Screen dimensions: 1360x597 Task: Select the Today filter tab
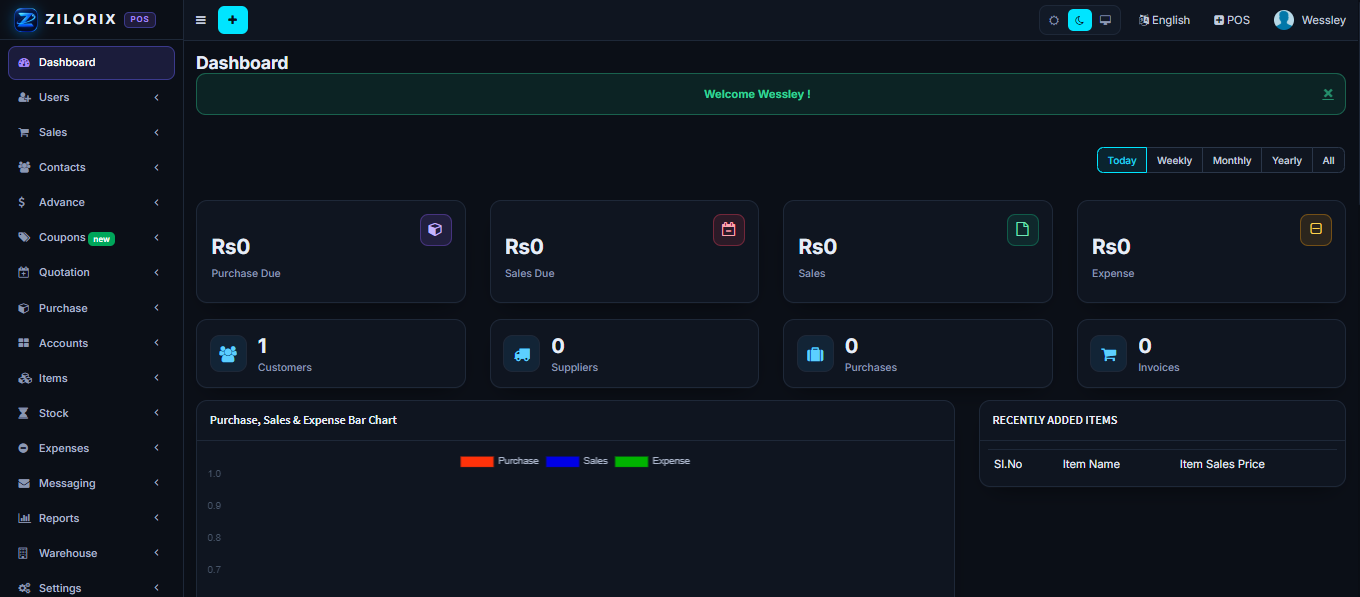point(1122,160)
